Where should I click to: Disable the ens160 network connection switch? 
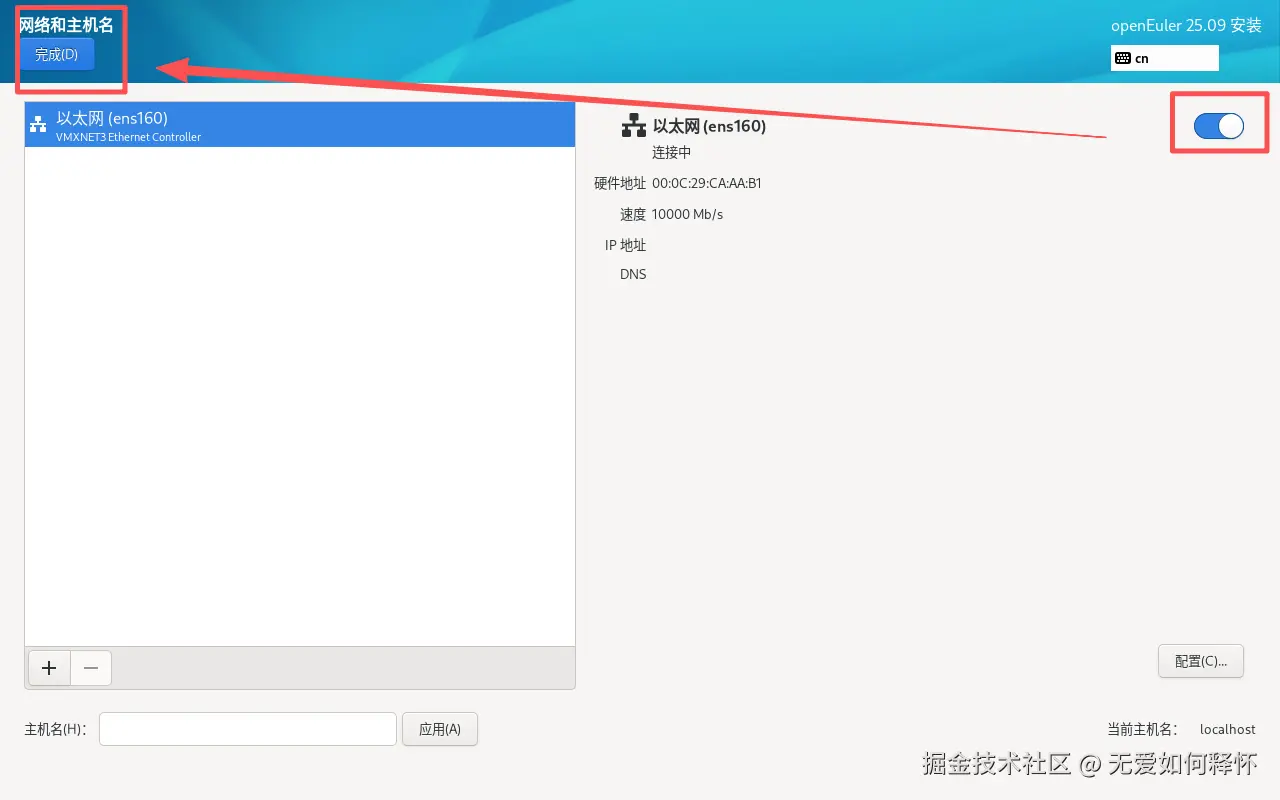point(1219,125)
